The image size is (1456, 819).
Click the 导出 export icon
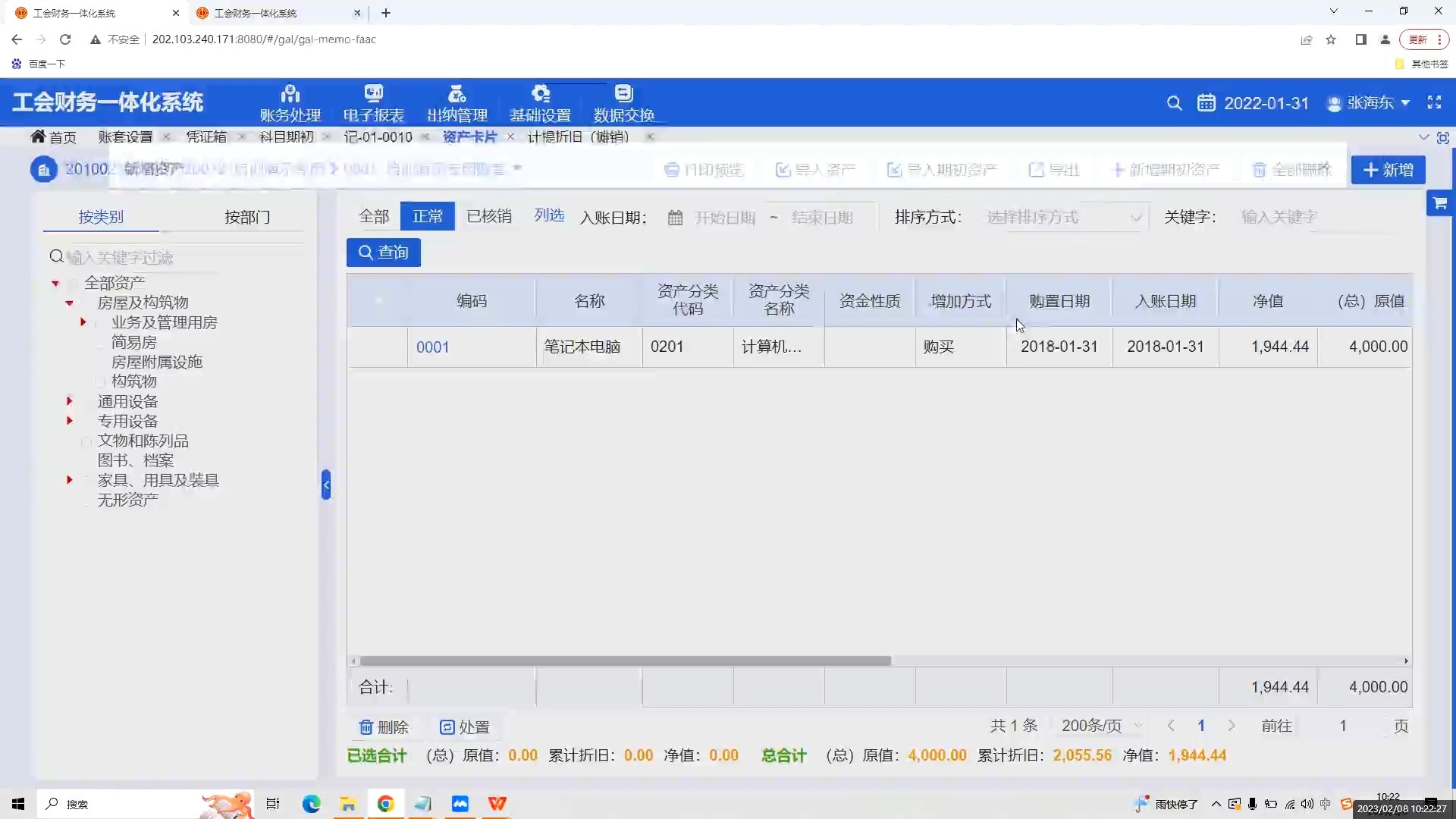[x=1036, y=170]
